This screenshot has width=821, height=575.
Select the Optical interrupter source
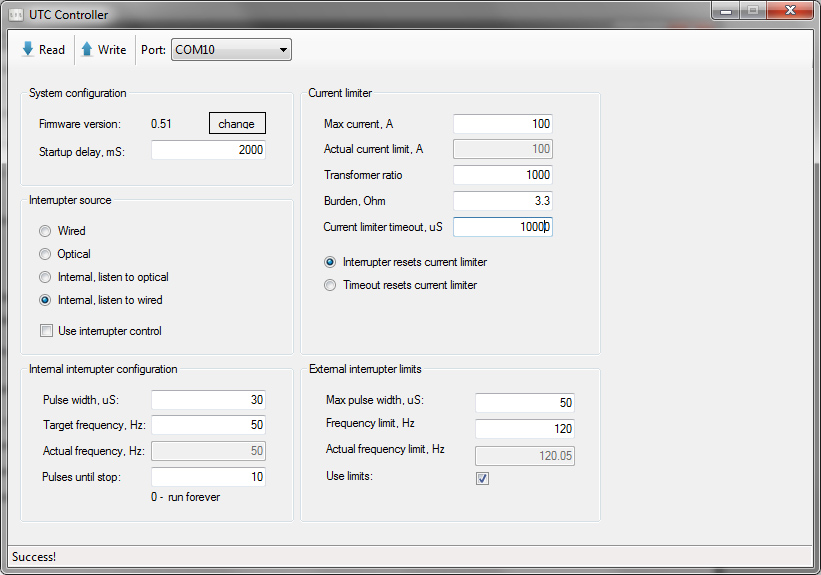(45, 254)
